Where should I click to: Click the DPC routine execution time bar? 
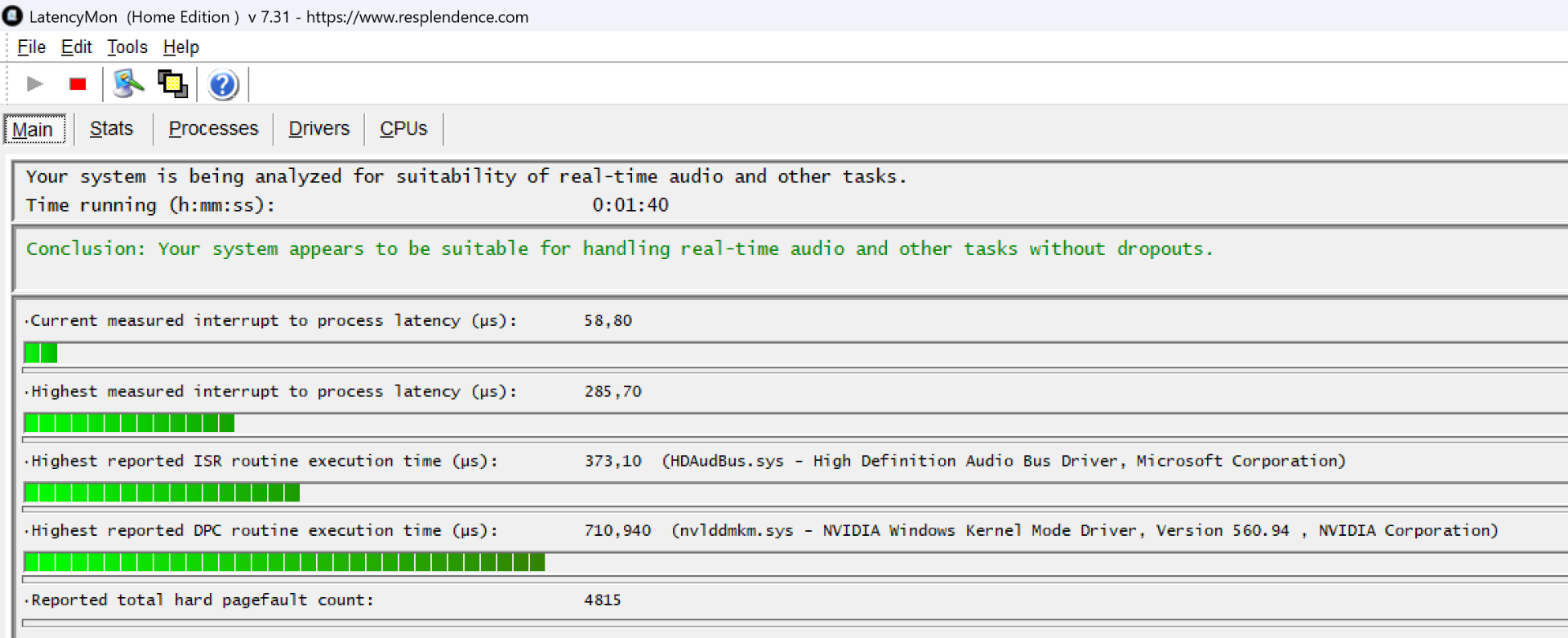click(x=284, y=562)
